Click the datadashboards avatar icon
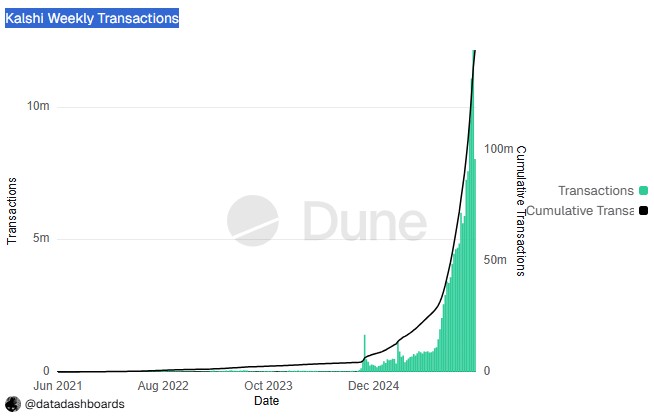This screenshot has height=417, width=654. 13,403
